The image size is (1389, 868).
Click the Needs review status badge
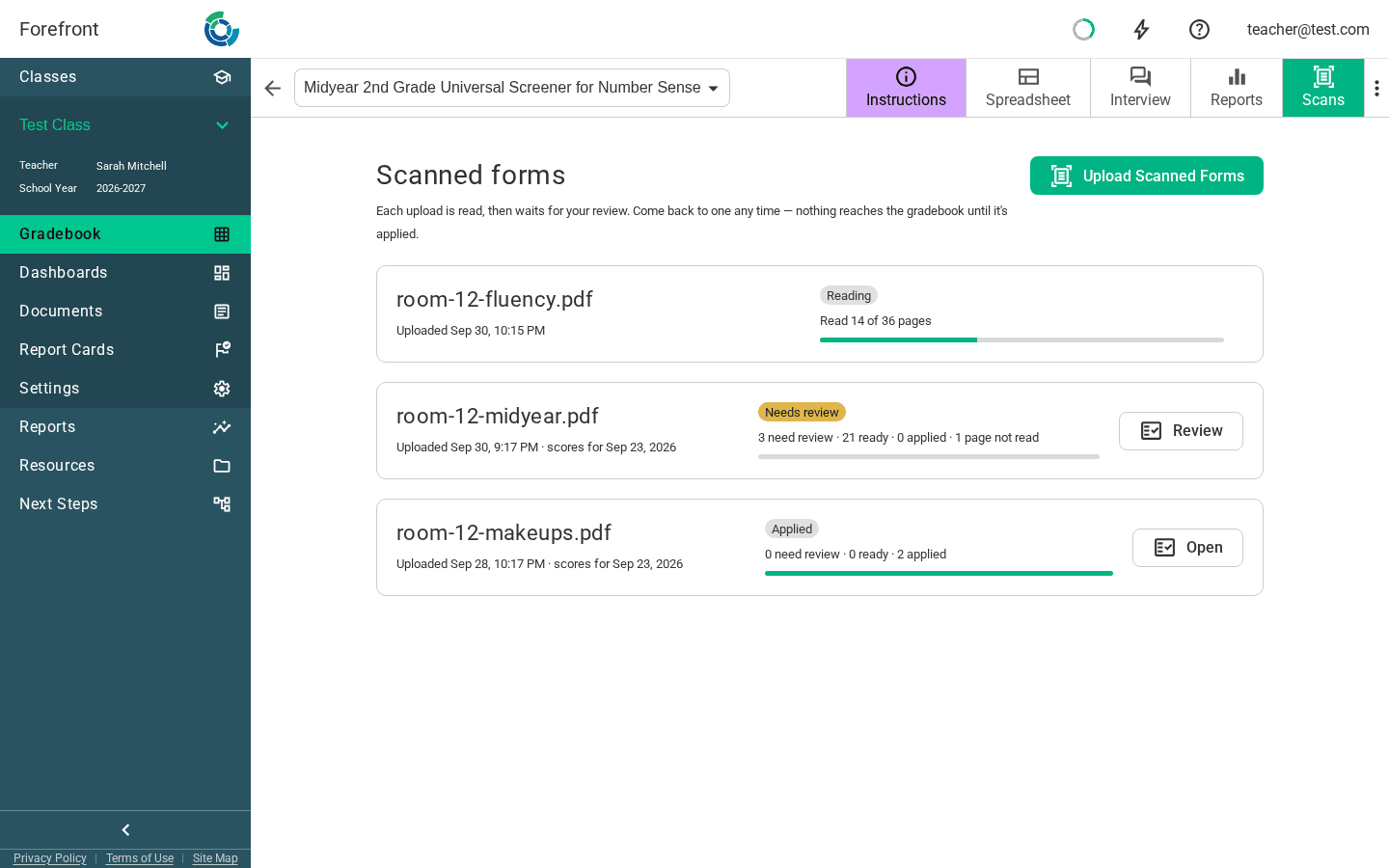tap(802, 412)
